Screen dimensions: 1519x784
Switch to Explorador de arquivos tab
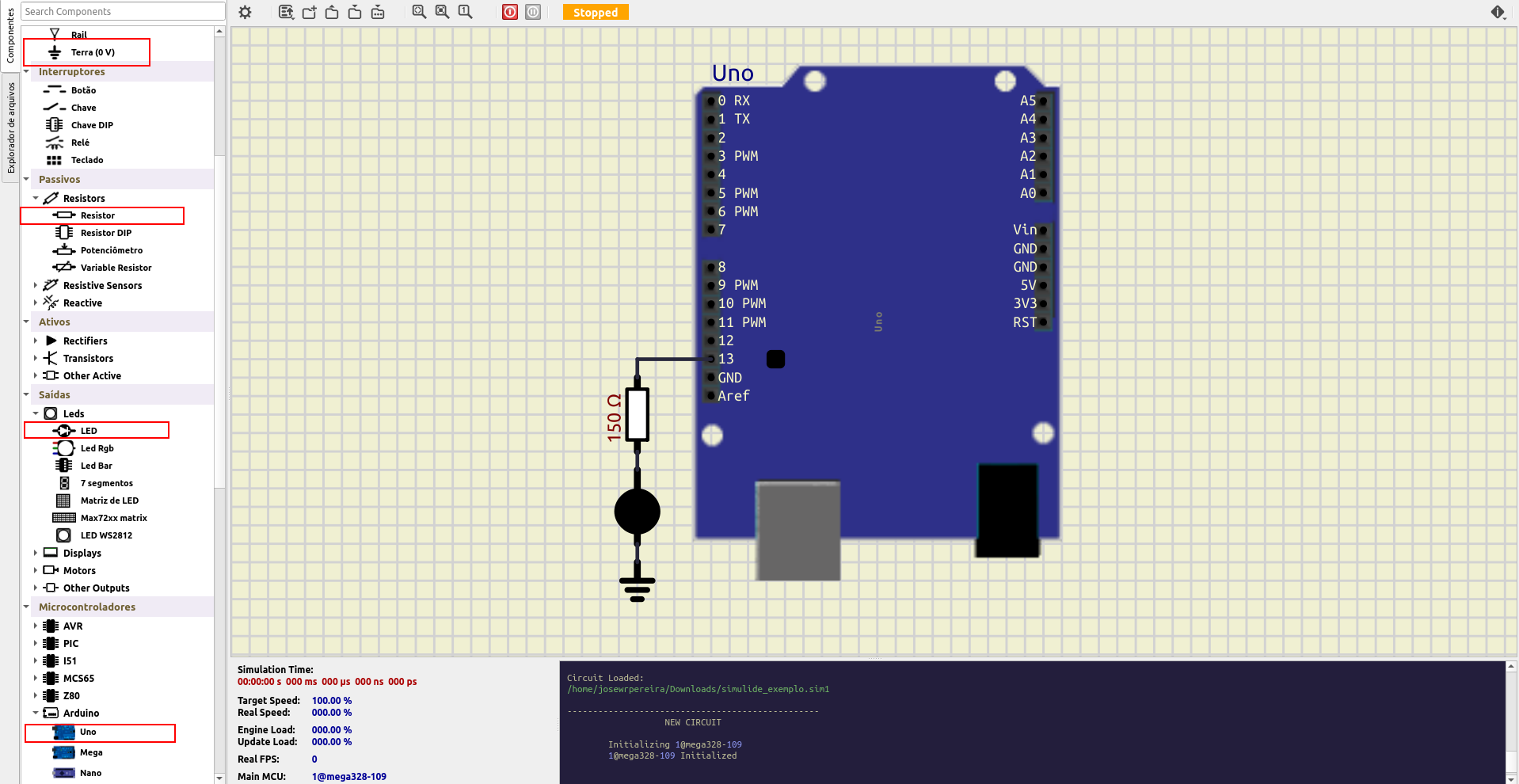pyautogui.click(x=10, y=127)
